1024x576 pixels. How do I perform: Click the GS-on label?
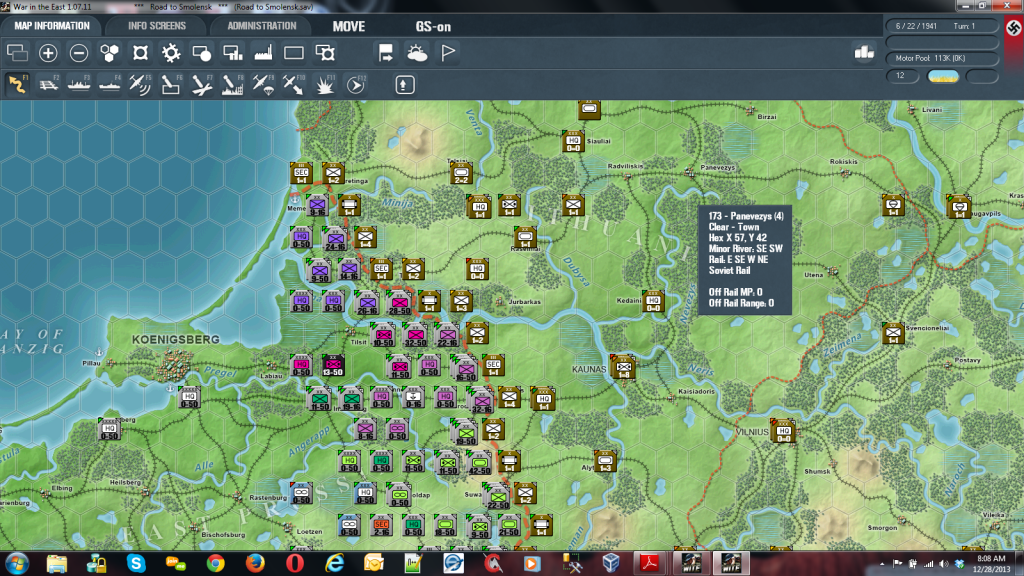click(x=433, y=27)
